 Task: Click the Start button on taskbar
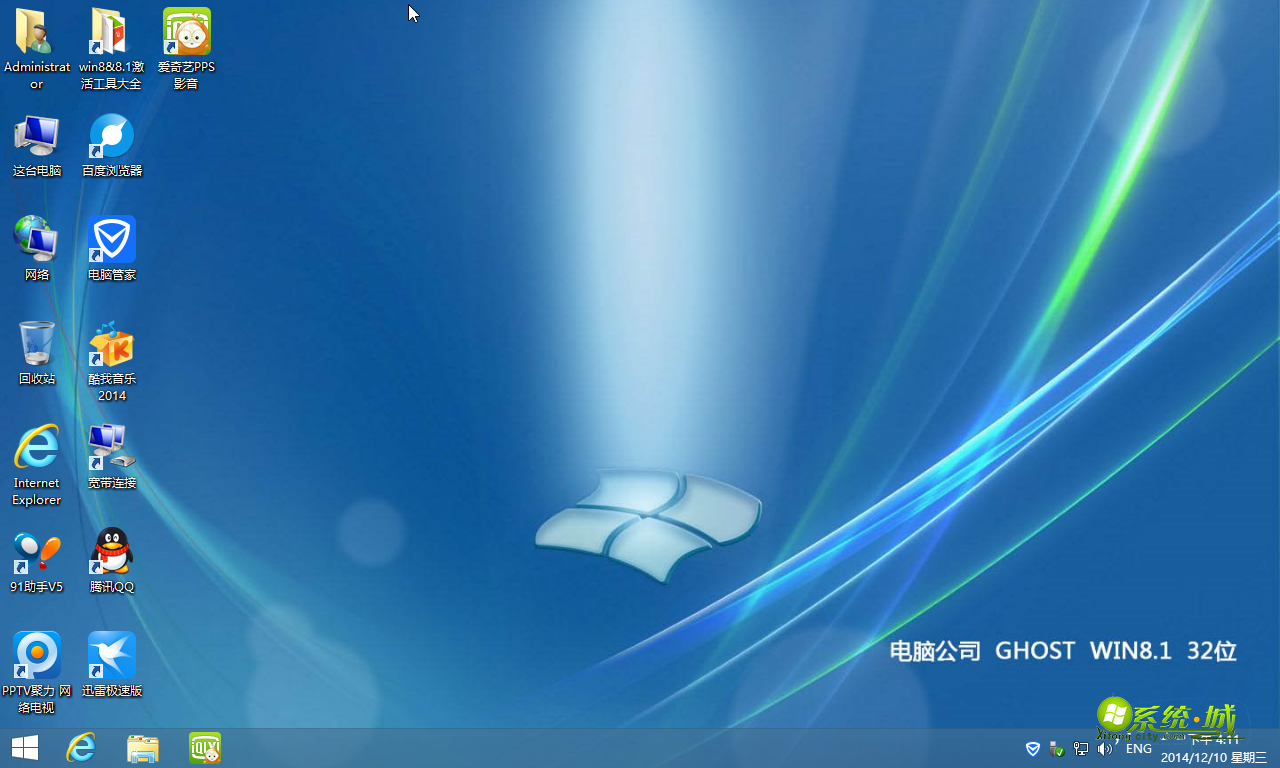click(x=24, y=748)
